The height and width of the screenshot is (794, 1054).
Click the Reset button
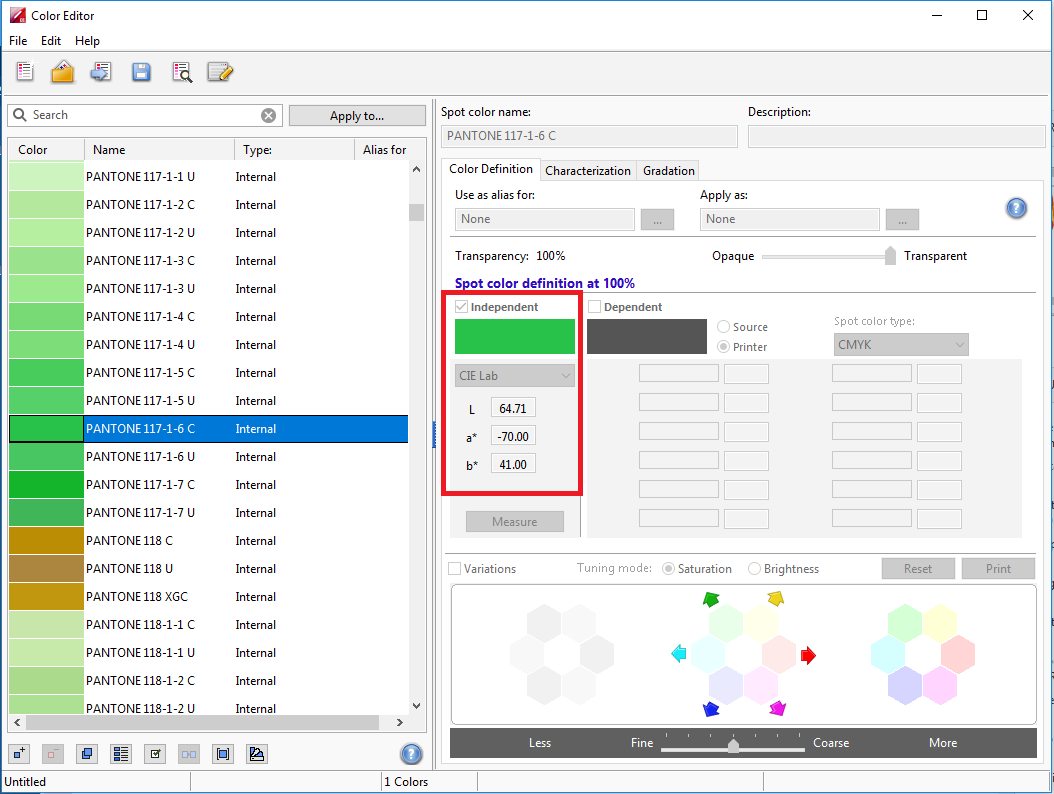coord(918,569)
